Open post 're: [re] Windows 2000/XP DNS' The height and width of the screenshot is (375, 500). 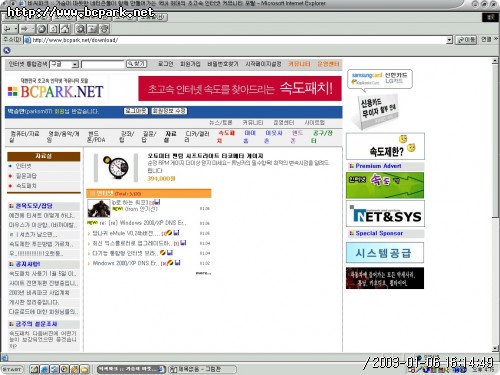(x=142, y=223)
